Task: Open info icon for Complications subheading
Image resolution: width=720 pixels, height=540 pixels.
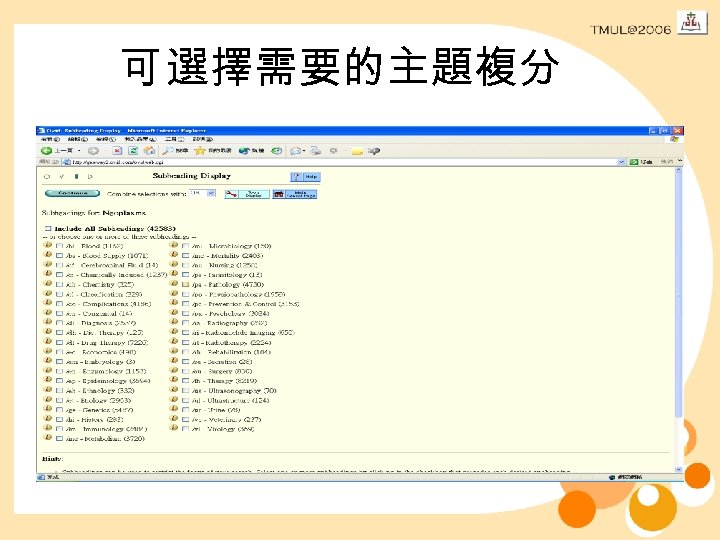Action: tap(47, 303)
